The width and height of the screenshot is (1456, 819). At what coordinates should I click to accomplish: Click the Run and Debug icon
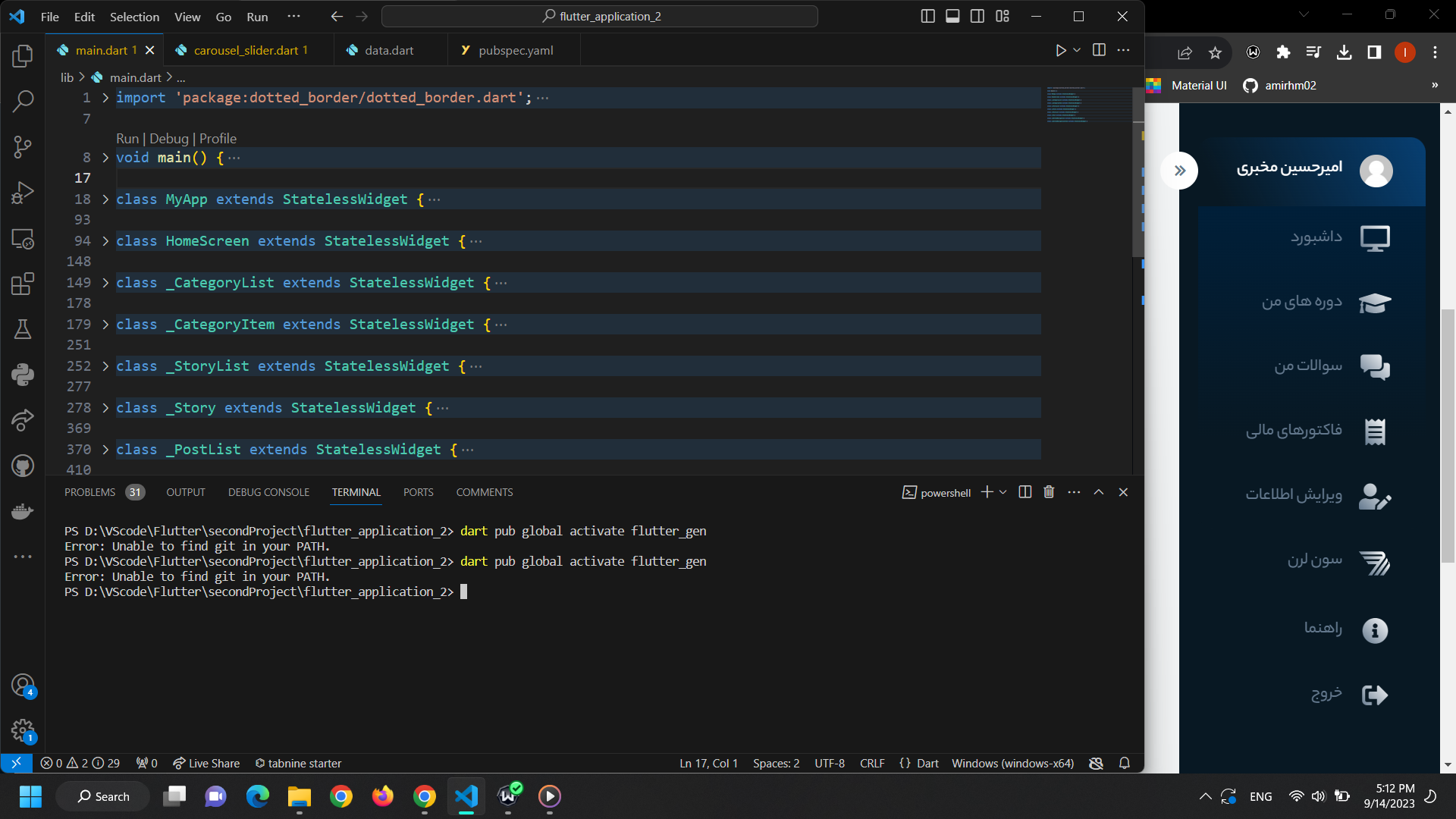point(22,192)
